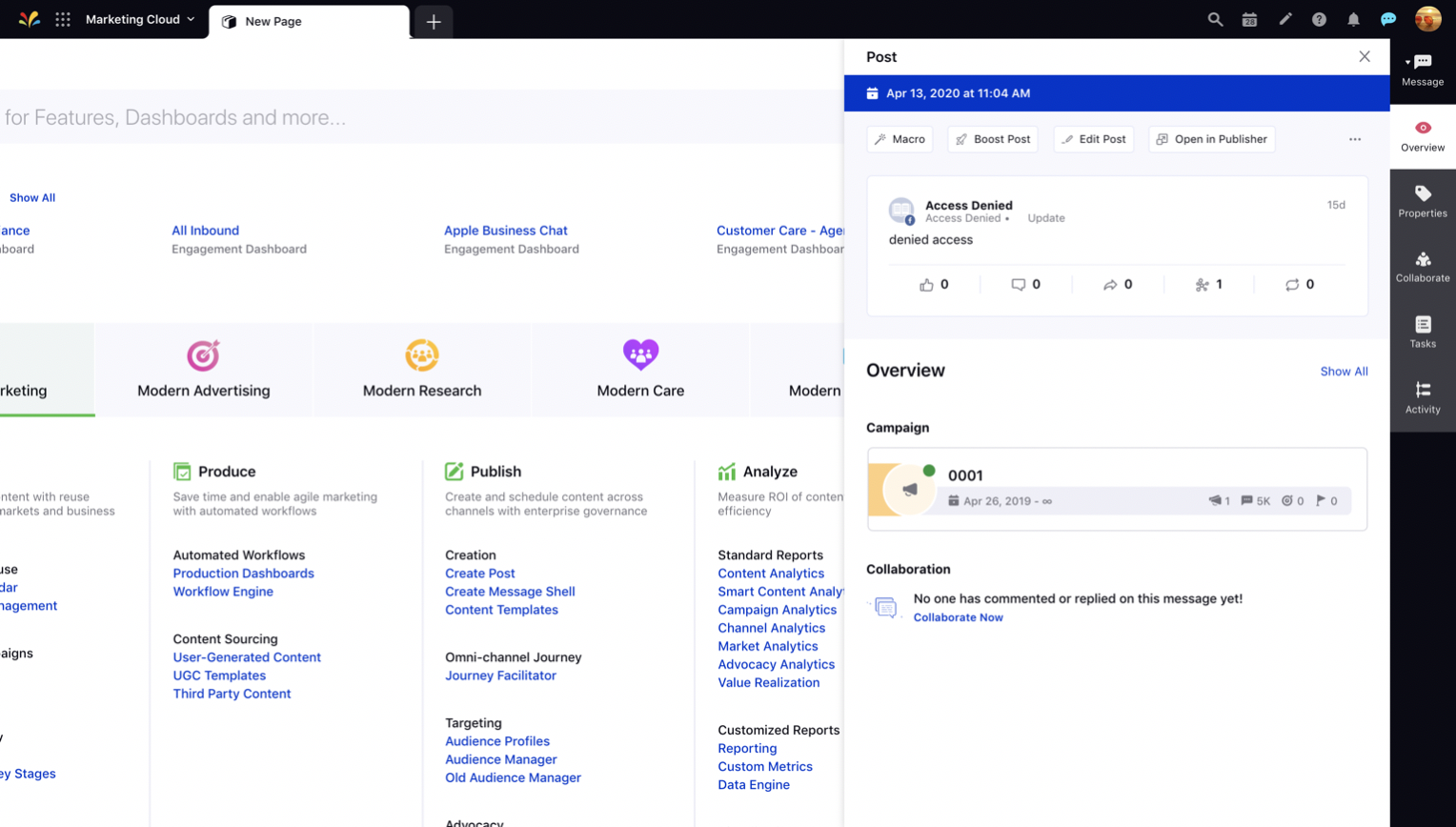
Task: Click the pencil compose icon in top bar
Action: [1284, 19]
